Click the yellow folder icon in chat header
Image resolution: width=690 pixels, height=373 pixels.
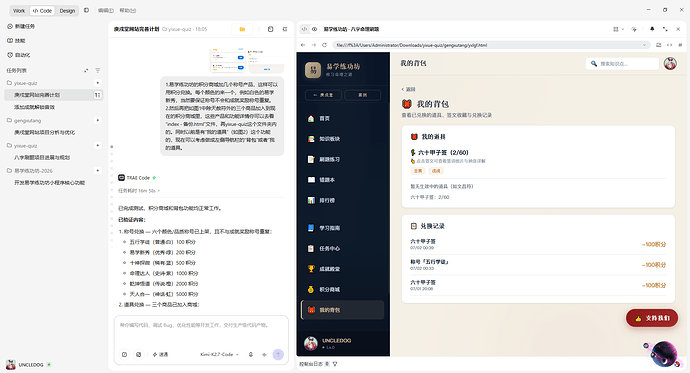click(242, 29)
